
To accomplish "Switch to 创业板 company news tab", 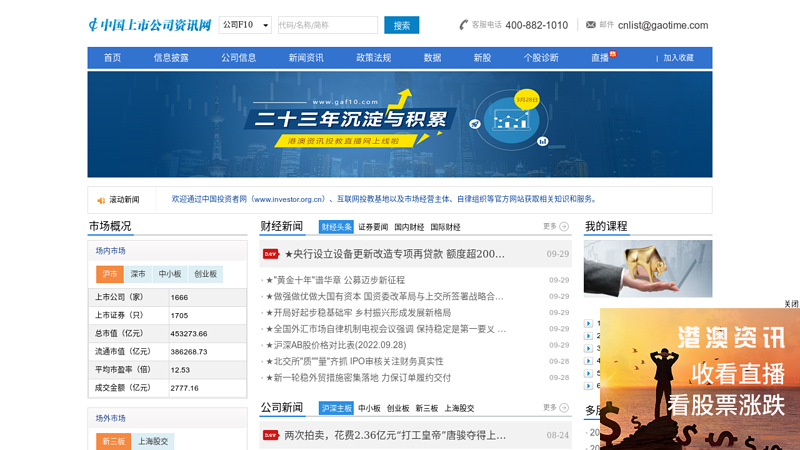I will 398,408.
